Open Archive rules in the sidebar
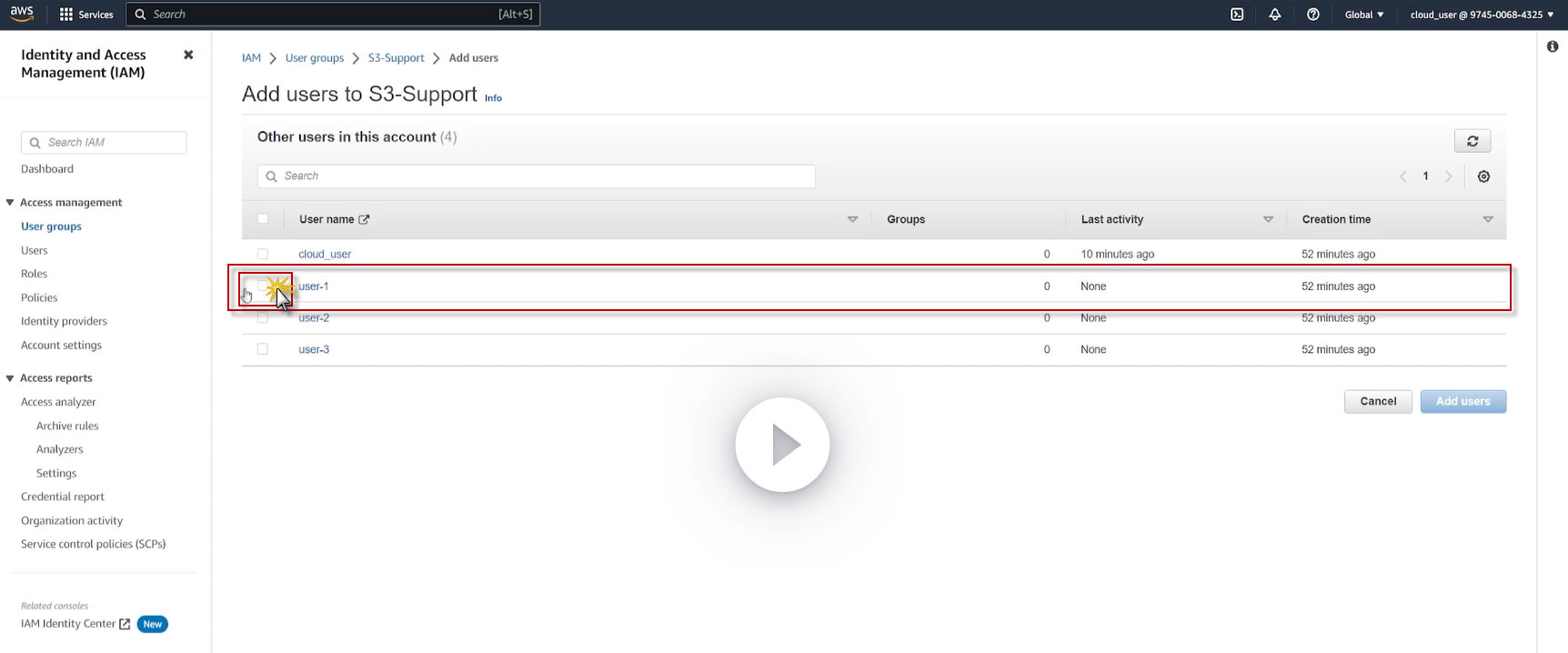1568x653 pixels. (67, 426)
